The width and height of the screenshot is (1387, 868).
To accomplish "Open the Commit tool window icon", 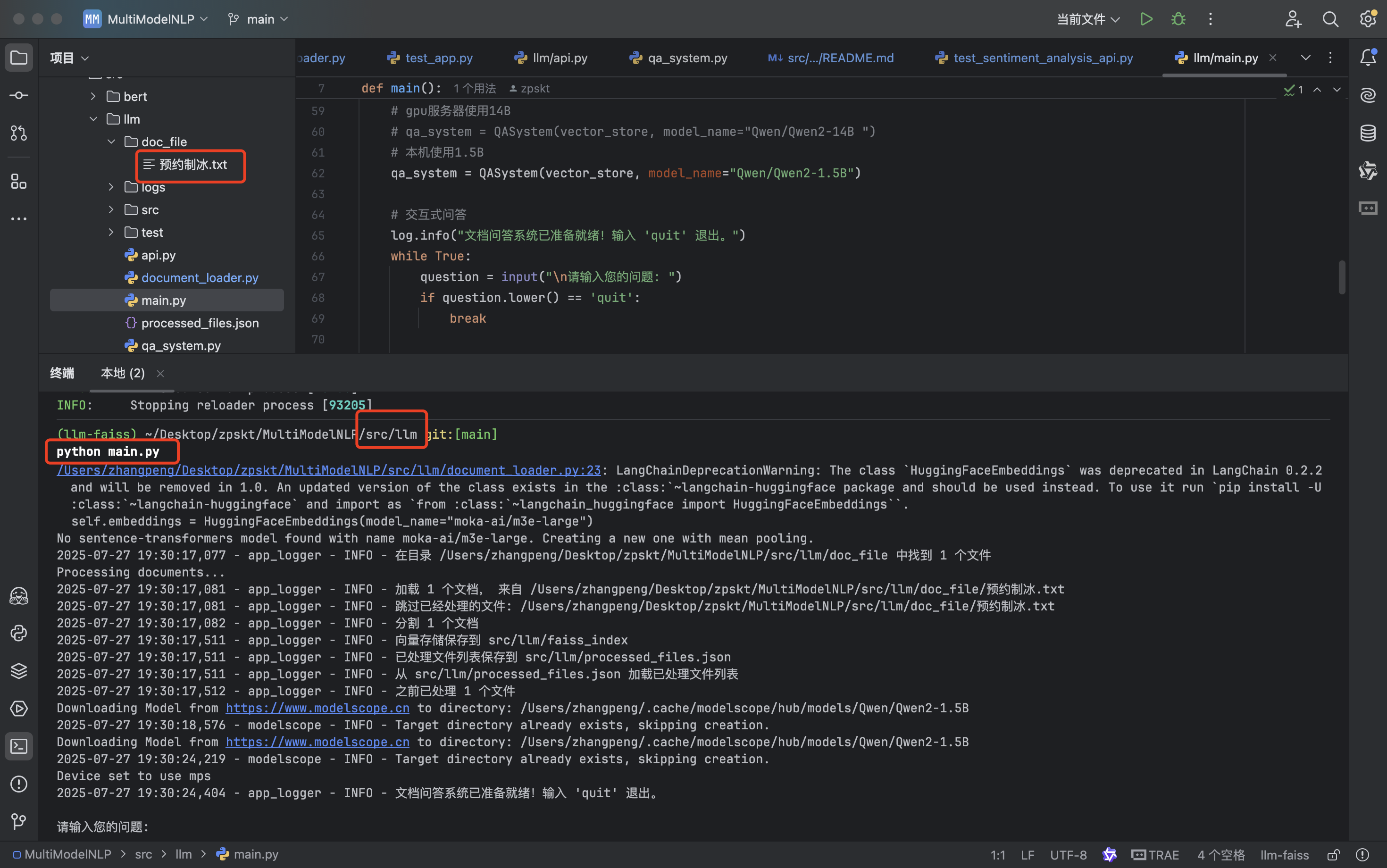I will (x=19, y=95).
